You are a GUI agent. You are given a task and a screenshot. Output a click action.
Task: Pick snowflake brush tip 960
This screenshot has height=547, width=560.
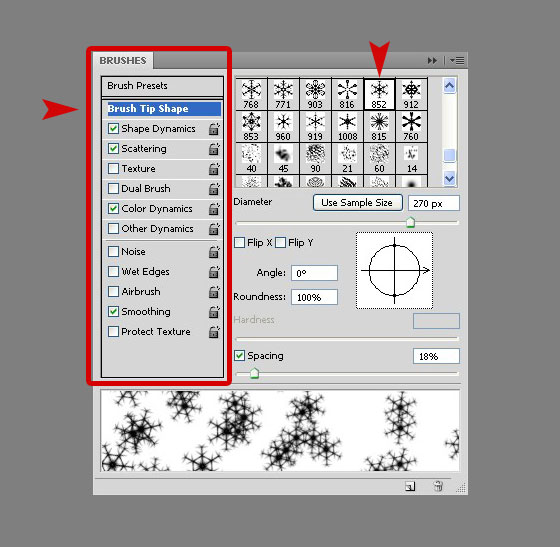(283, 126)
